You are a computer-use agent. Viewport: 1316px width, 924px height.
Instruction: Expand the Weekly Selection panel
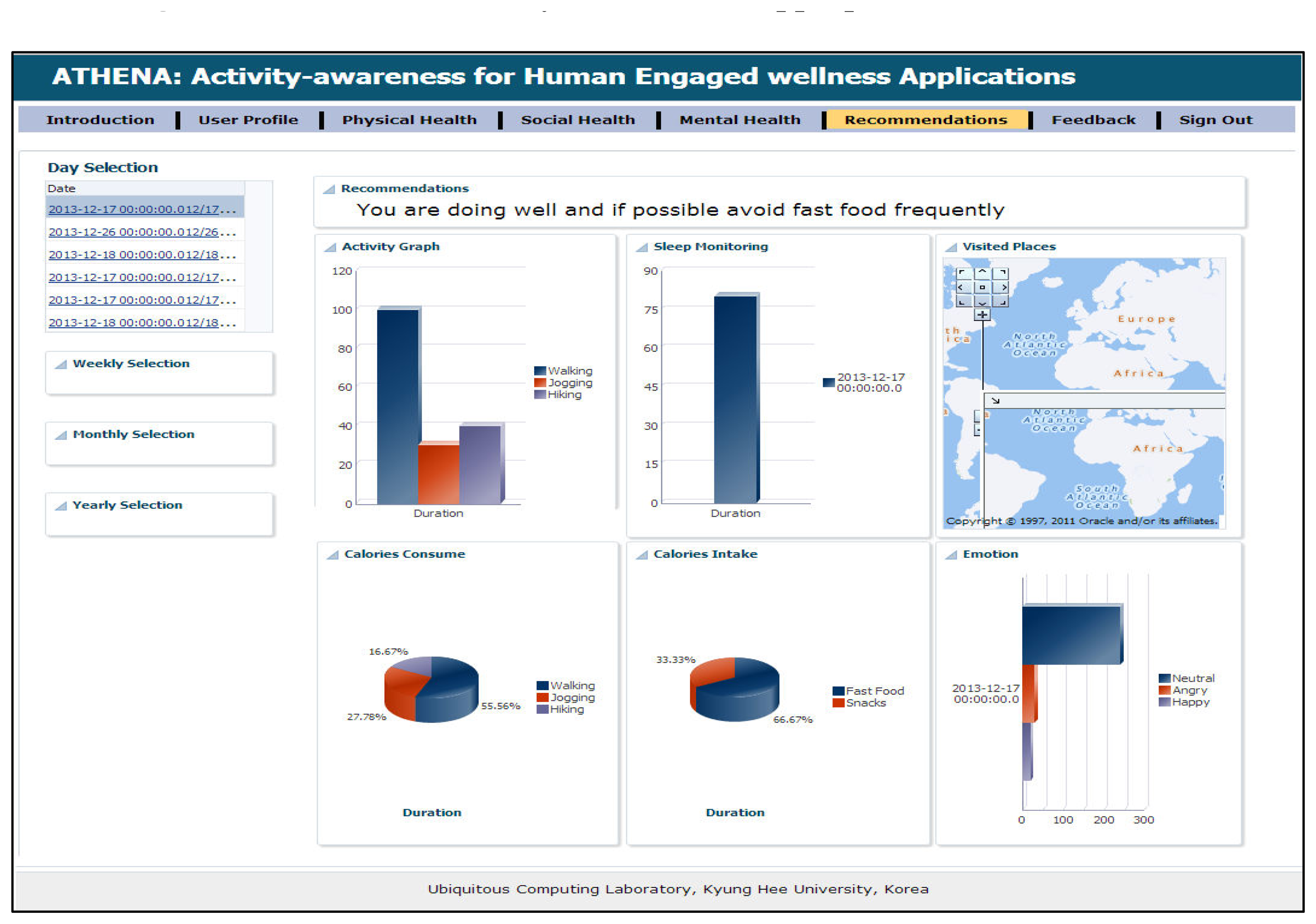61,364
